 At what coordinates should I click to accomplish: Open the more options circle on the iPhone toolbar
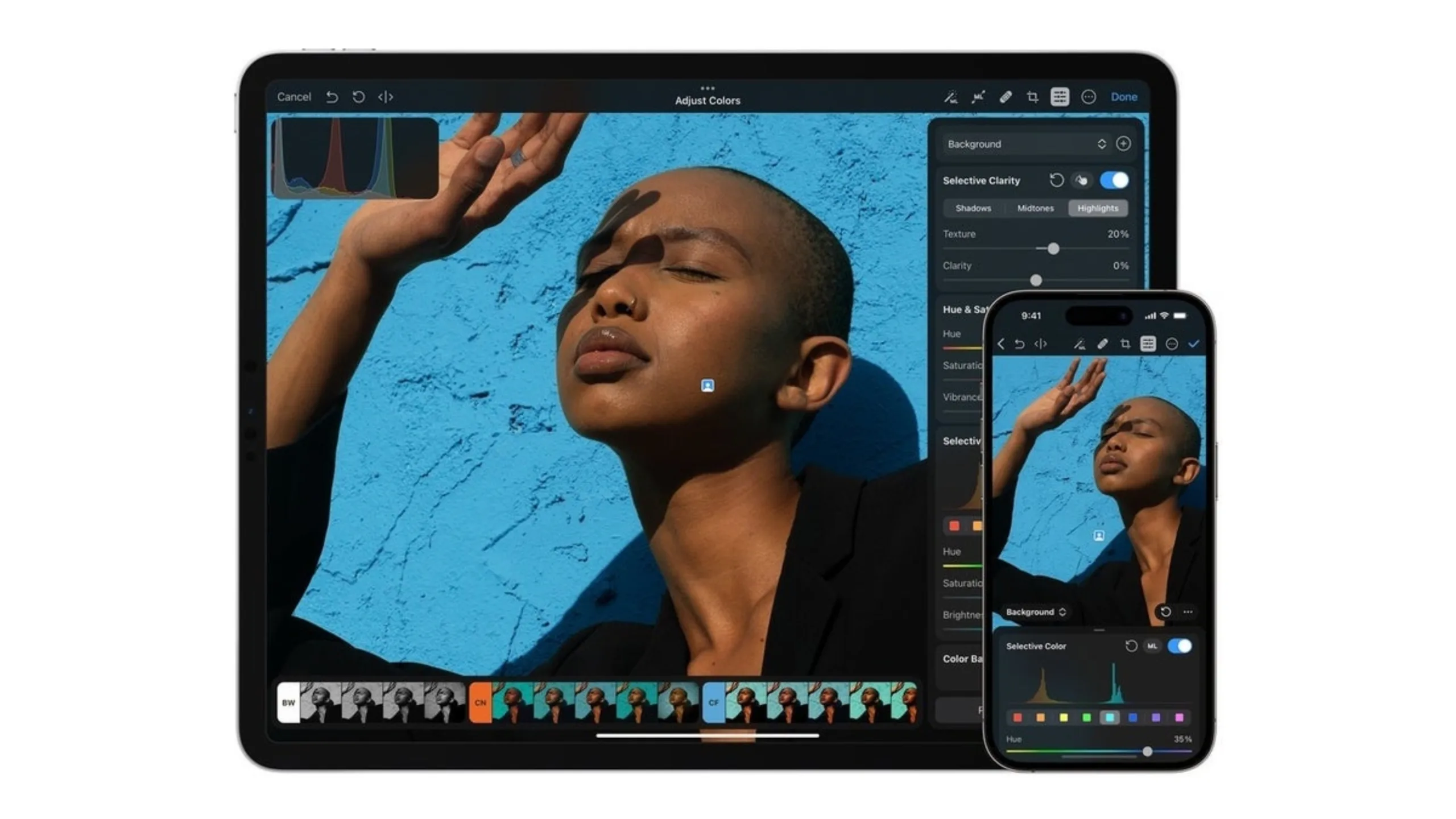pos(1172,344)
